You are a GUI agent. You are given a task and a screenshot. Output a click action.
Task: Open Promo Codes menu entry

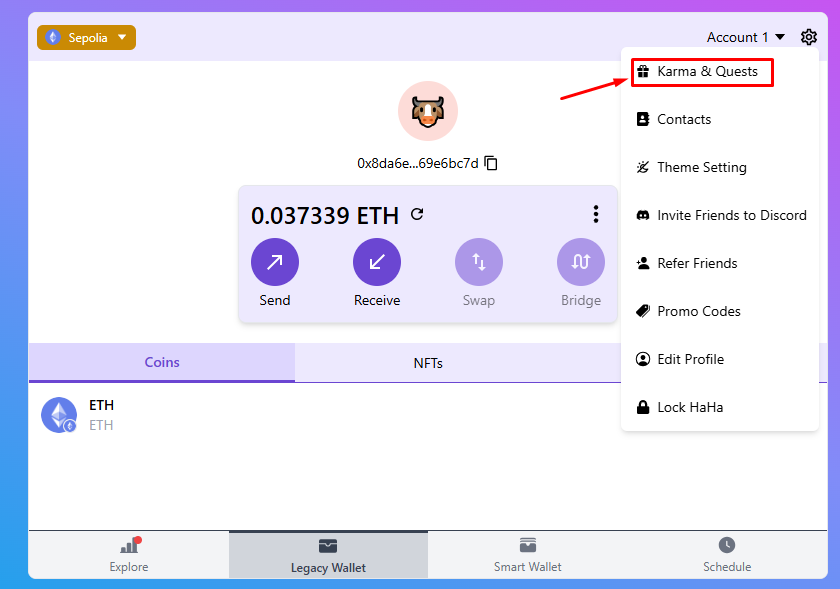[x=719, y=311]
